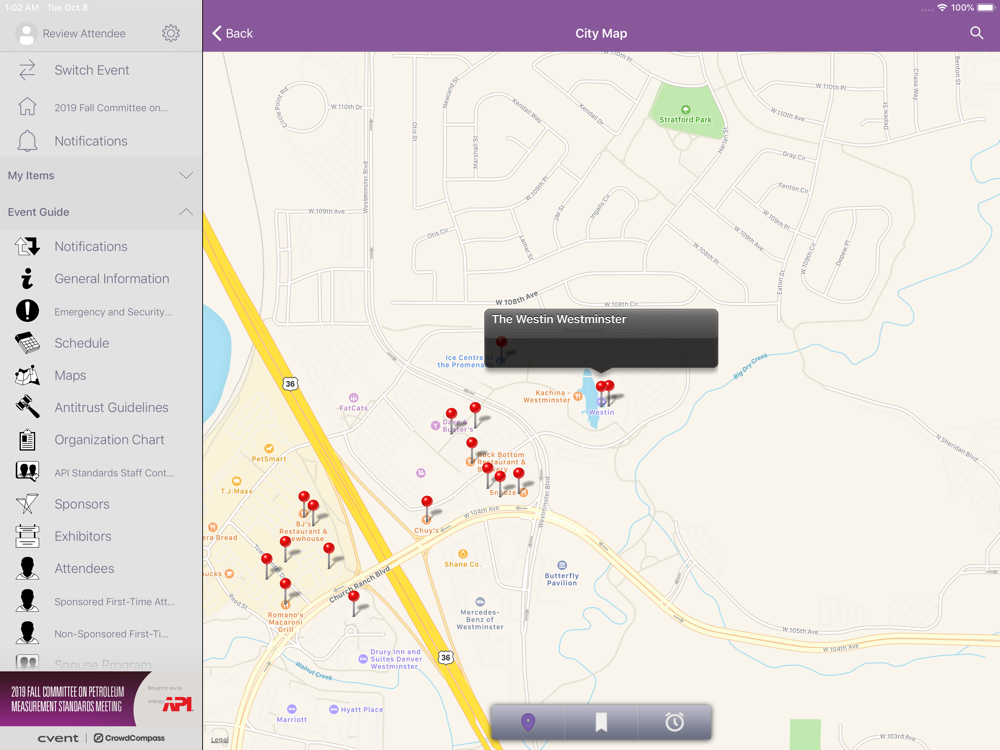This screenshot has height=750, width=1000.
Task: Click the Kachina Westminster restaurant label
Action: pyautogui.click(x=547, y=396)
